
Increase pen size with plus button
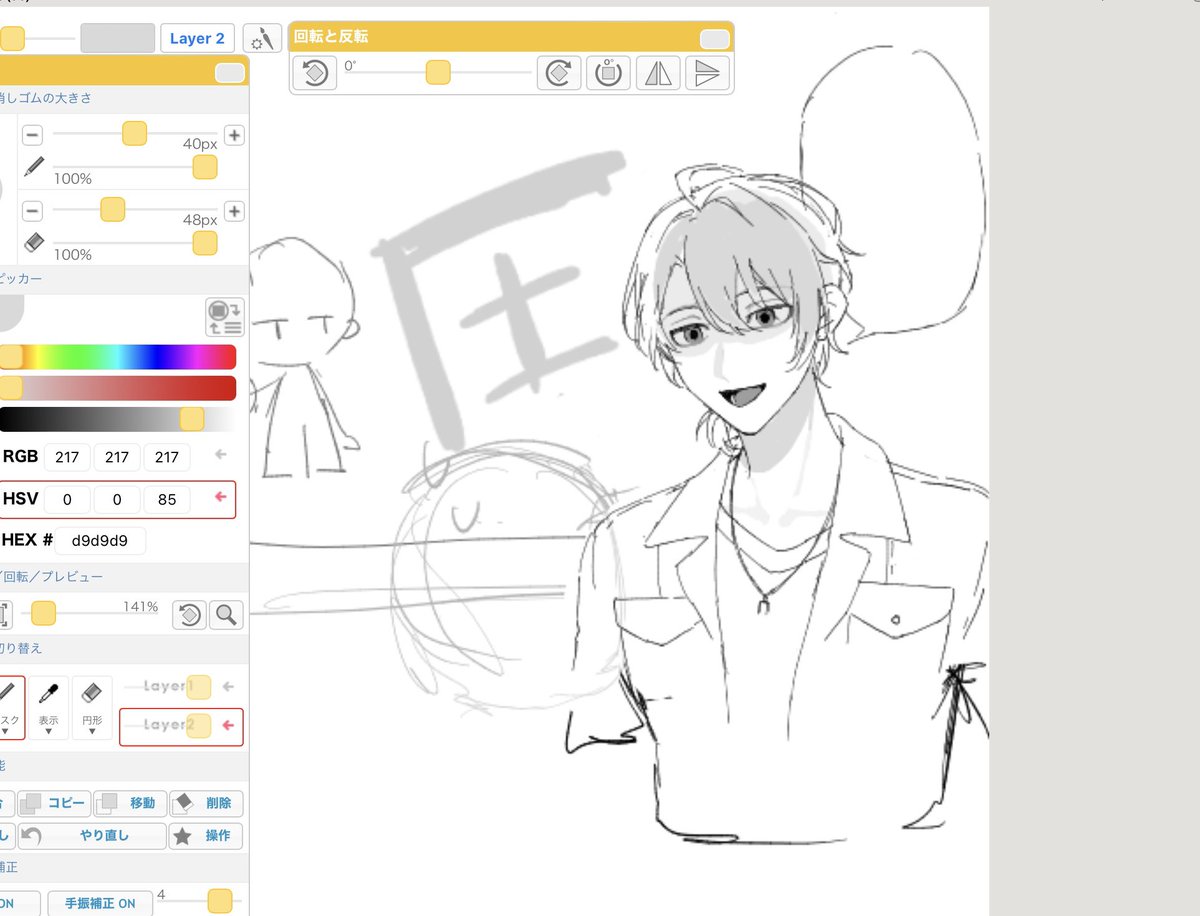pyautogui.click(x=234, y=135)
